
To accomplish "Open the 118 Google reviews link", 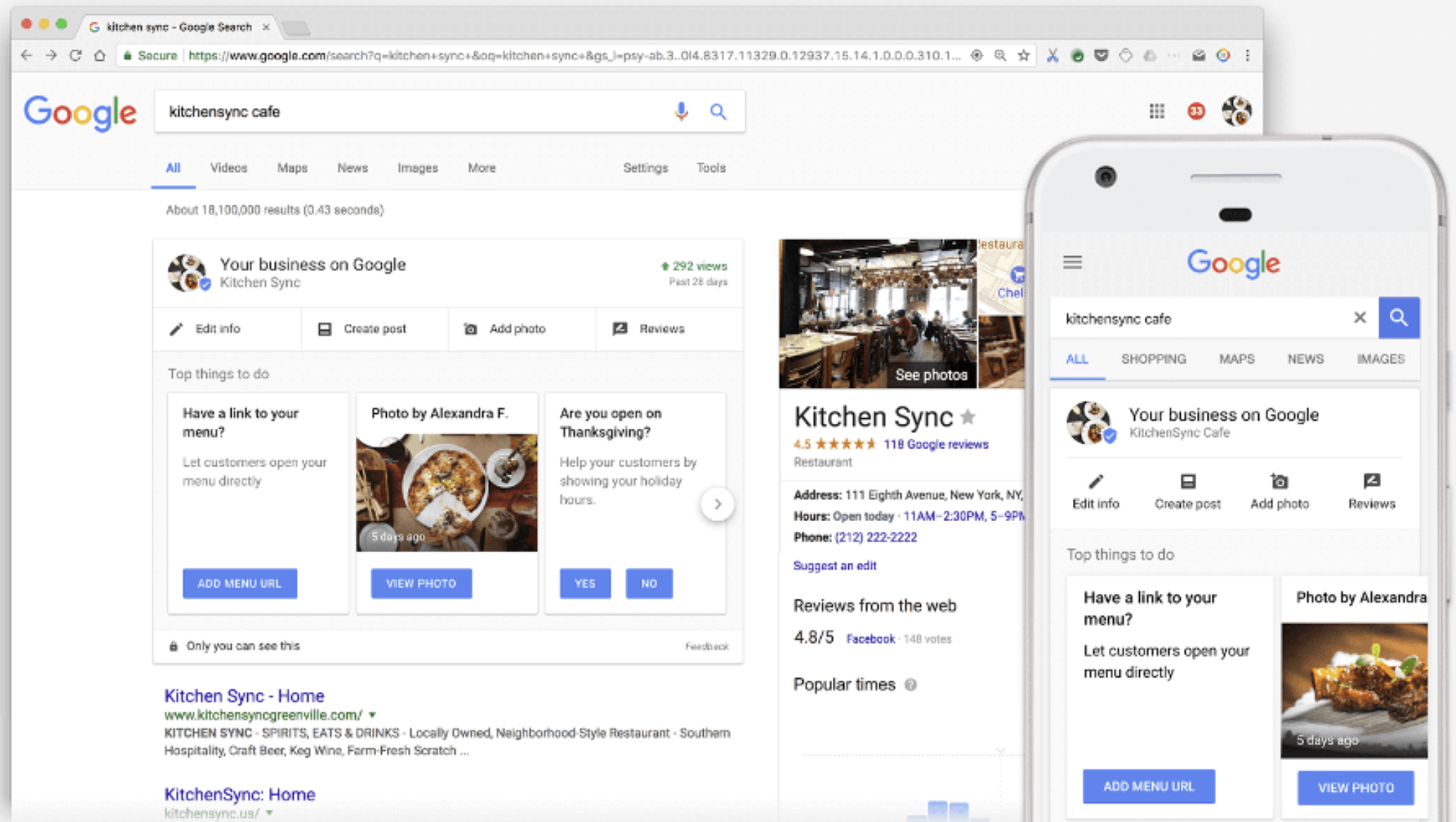I will 936,444.
